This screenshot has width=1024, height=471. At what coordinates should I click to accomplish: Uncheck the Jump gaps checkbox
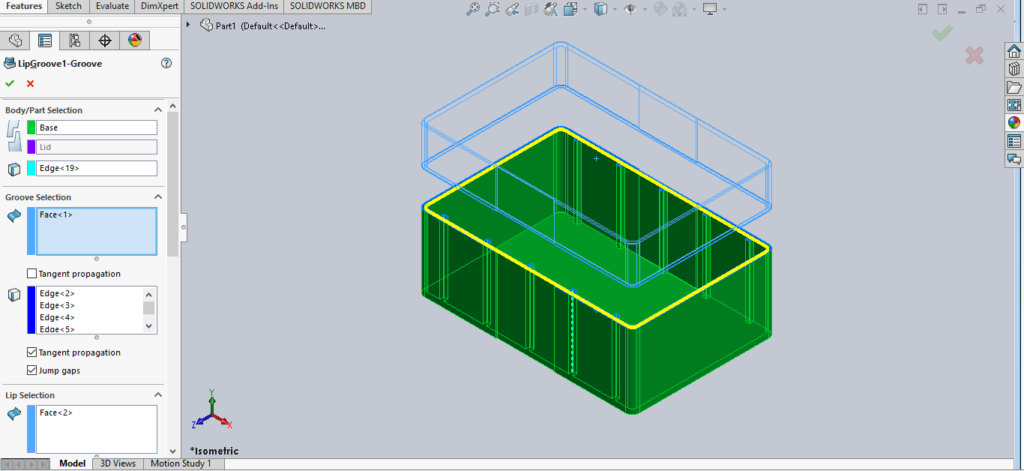click(x=31, y=370)
